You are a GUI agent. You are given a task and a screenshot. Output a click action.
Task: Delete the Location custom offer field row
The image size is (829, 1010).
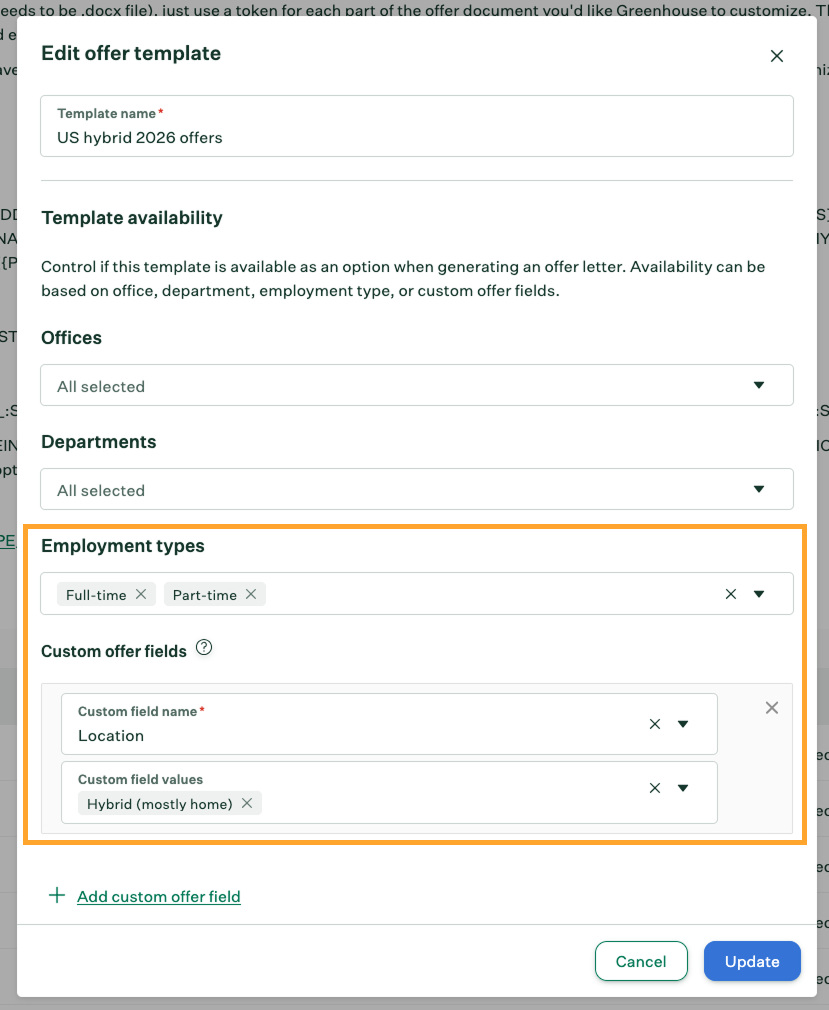[x=772, y=708]
